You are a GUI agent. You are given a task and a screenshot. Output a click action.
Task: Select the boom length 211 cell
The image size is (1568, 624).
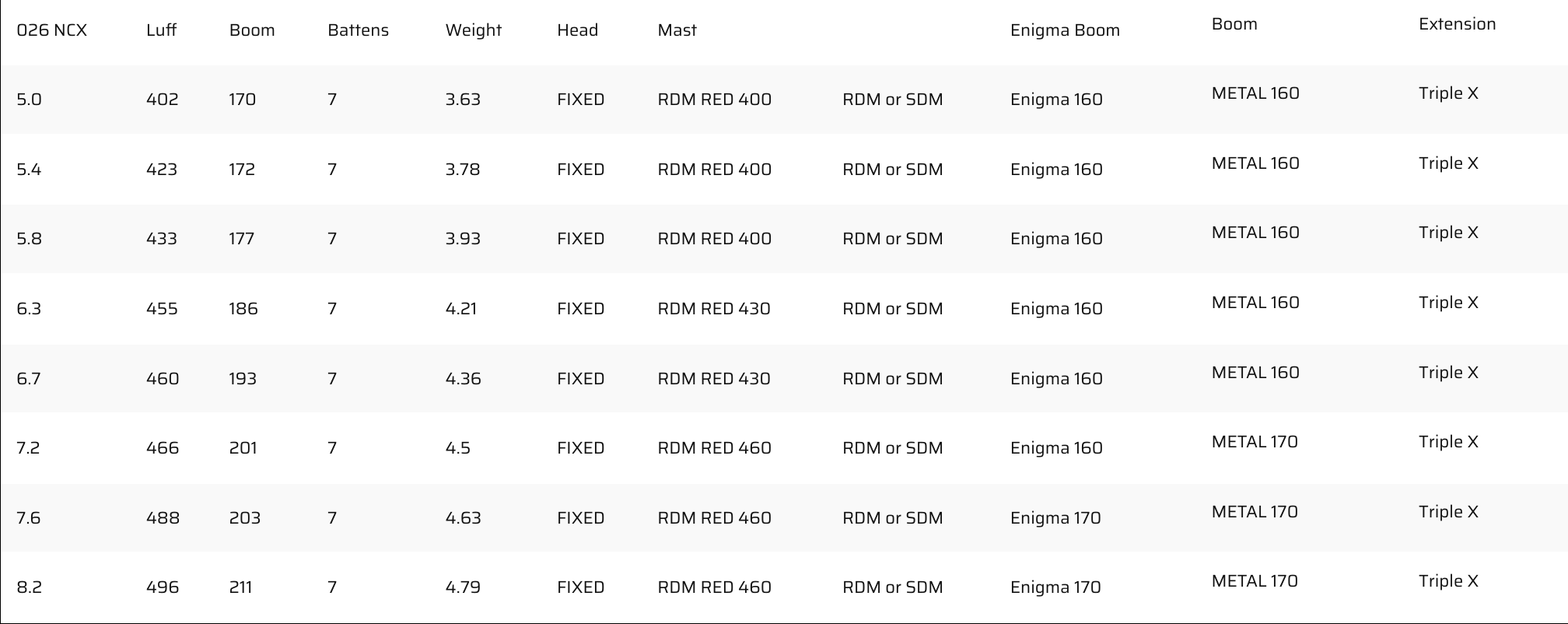(x=240, y=587)
